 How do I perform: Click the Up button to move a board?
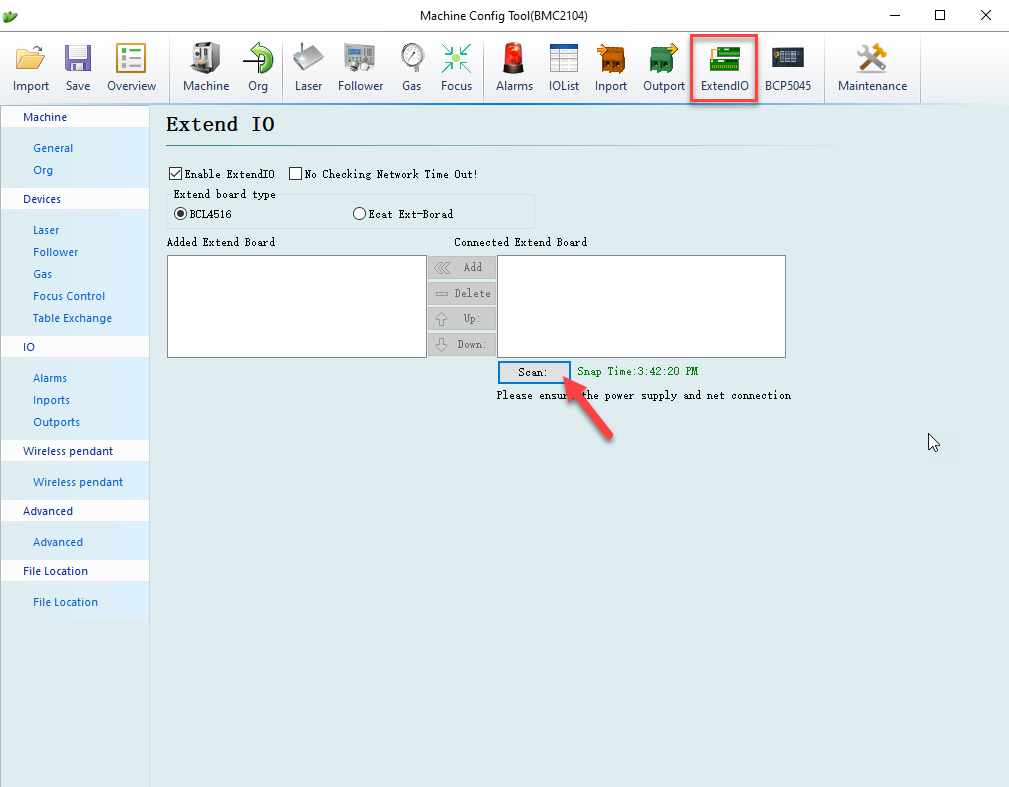point(462,319)
